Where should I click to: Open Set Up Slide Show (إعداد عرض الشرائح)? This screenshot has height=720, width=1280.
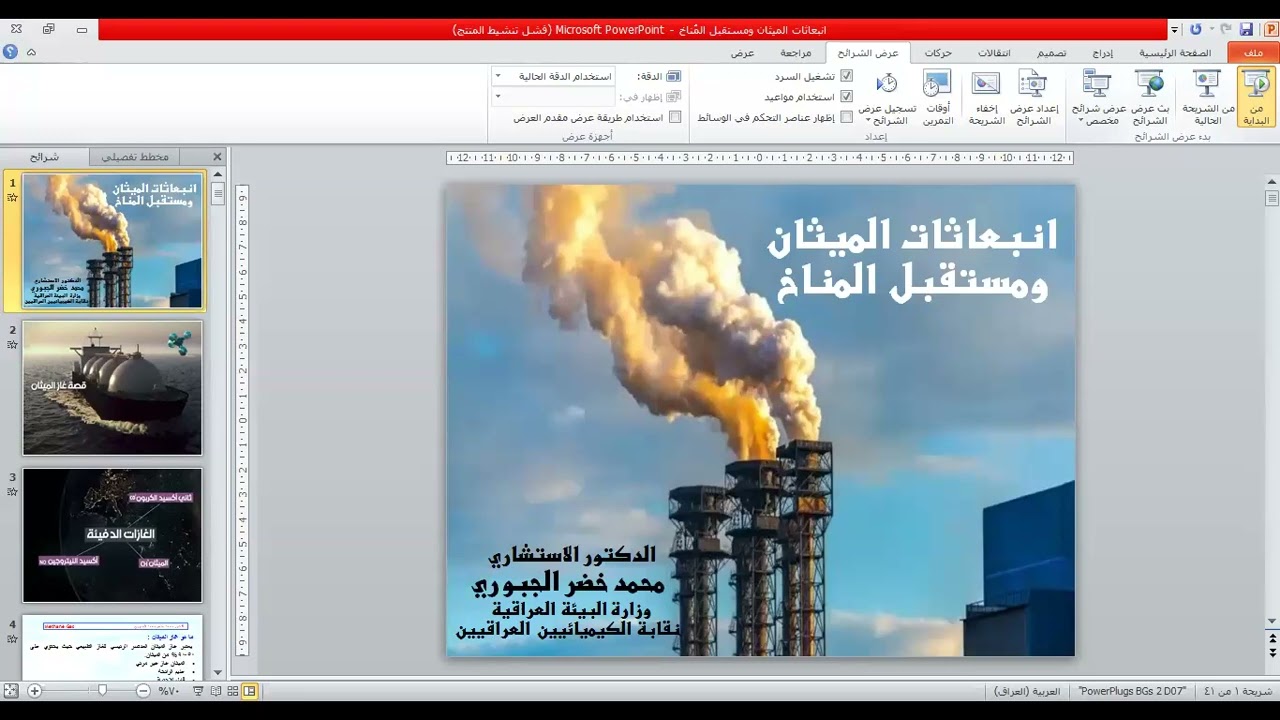pos(1033,96)
